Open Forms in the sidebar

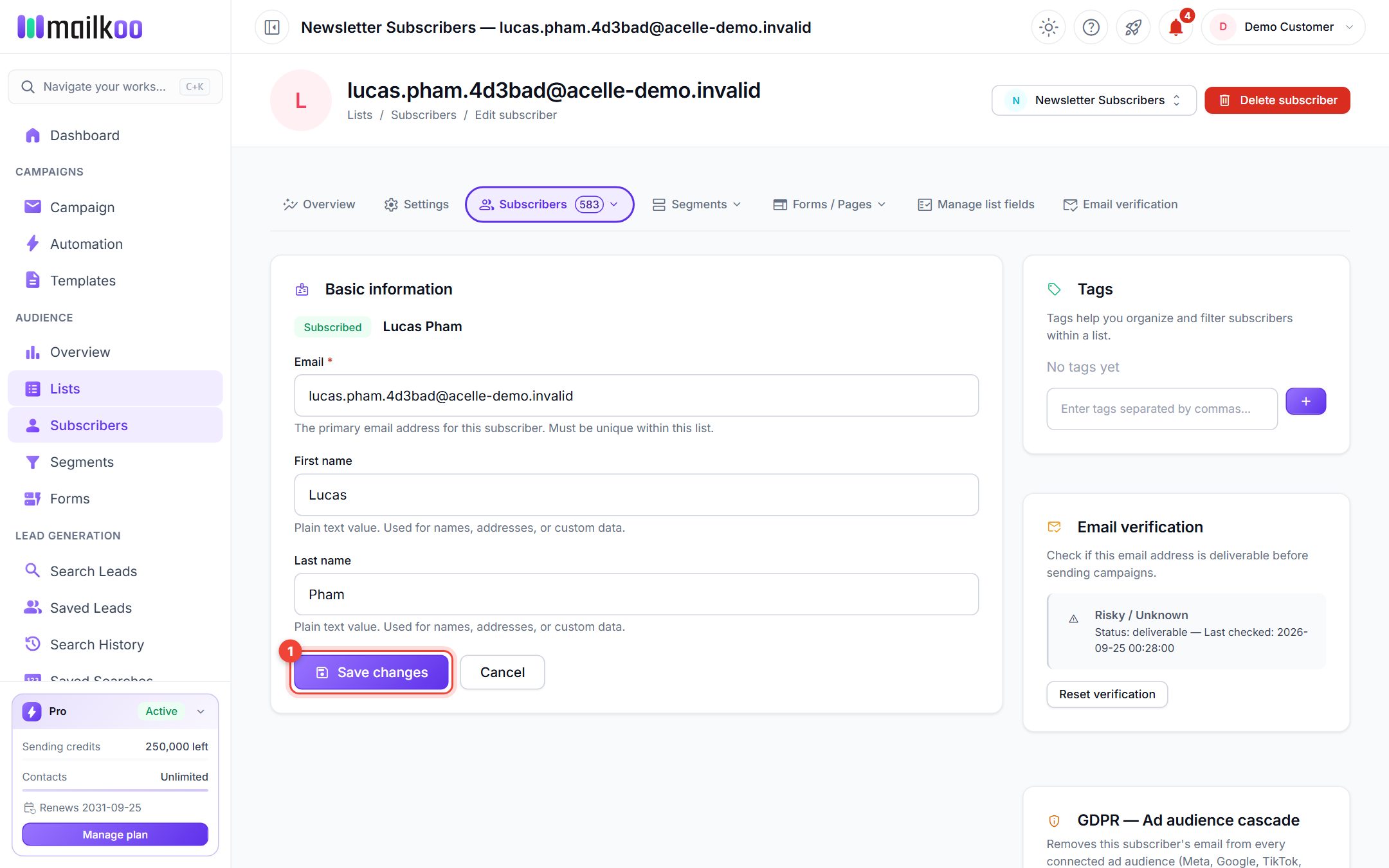115,498
